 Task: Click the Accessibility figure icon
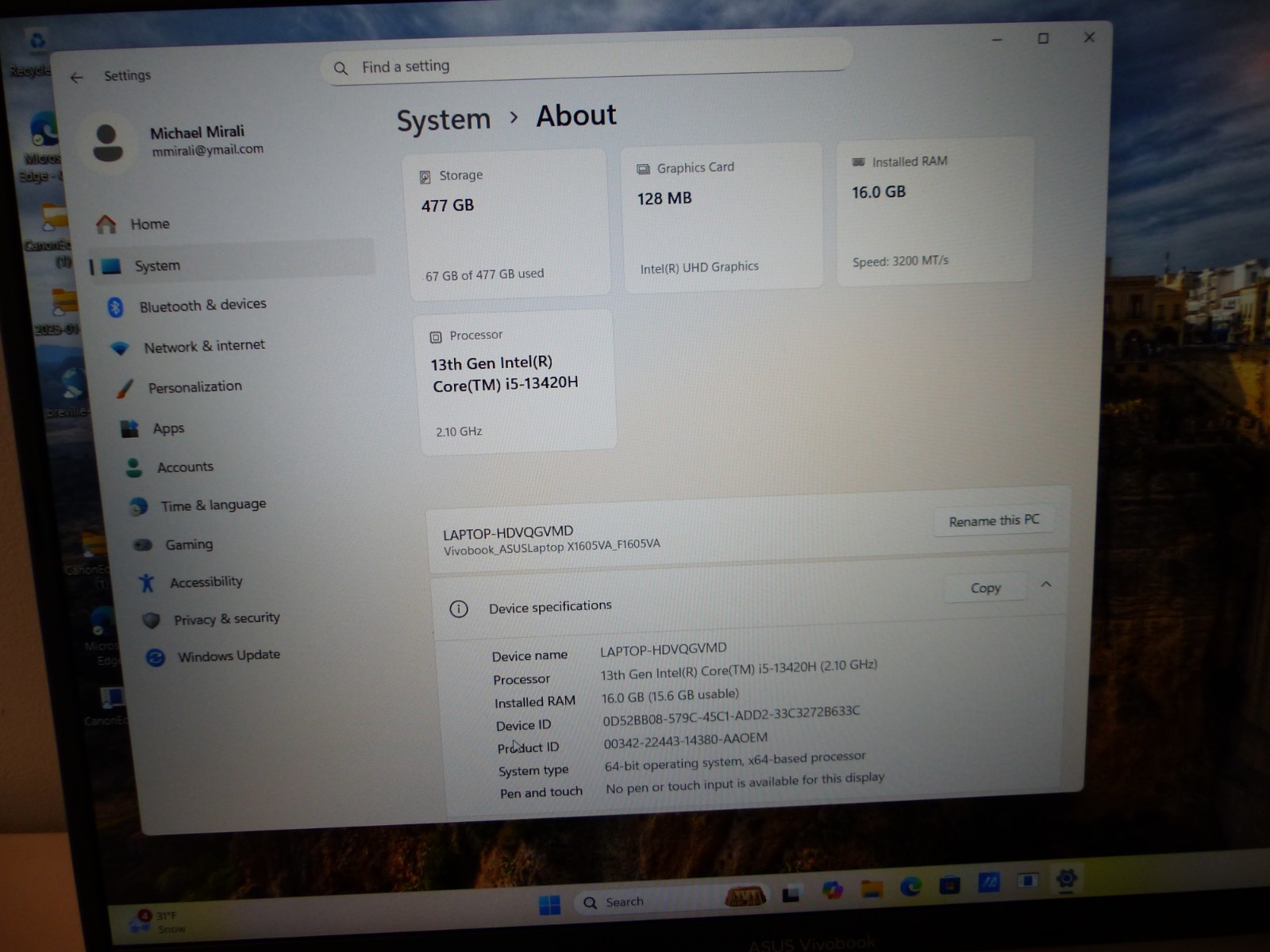point(147,583)
